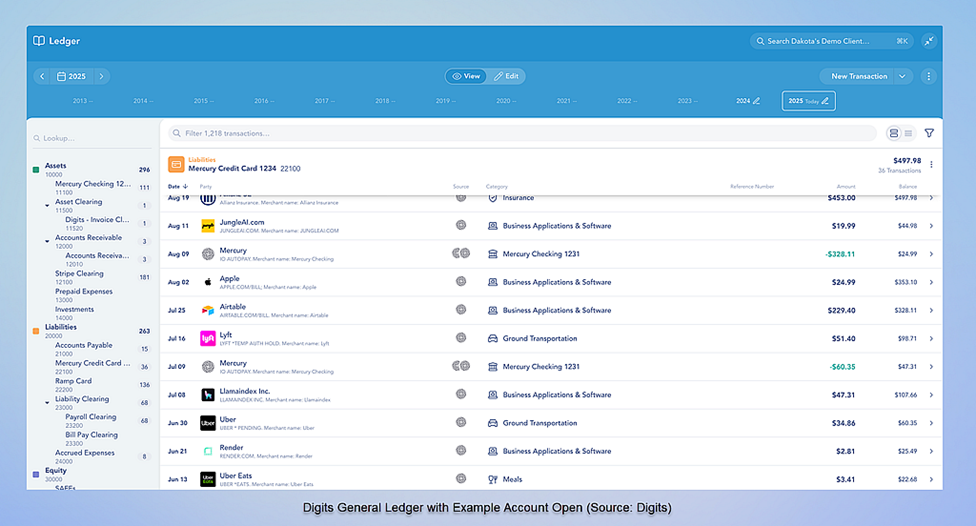The height and width of the screenshot is (526, 976).
Task: Open Bill Pay Clearing account
Action: (91, 434)
